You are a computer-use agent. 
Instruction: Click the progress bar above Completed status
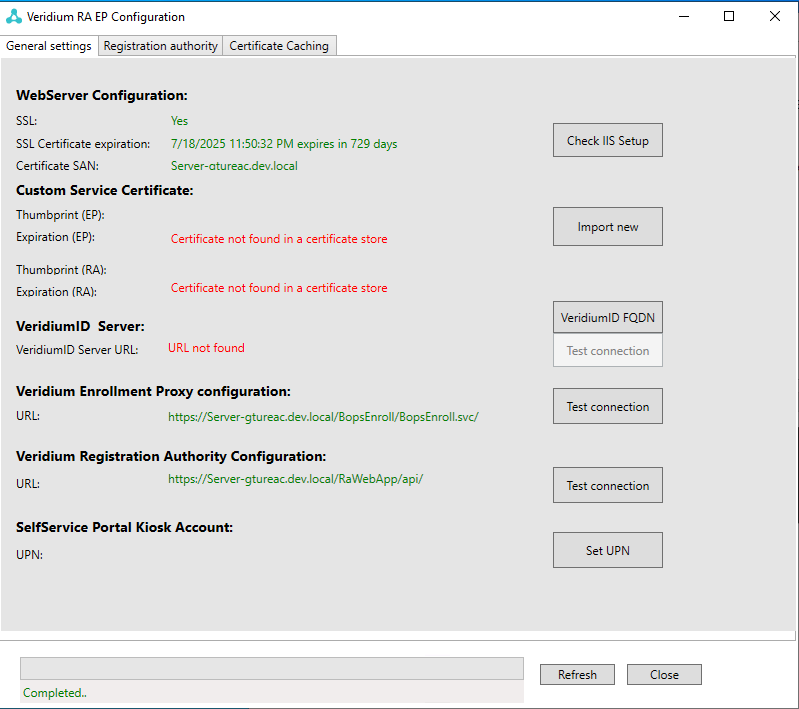271,669
